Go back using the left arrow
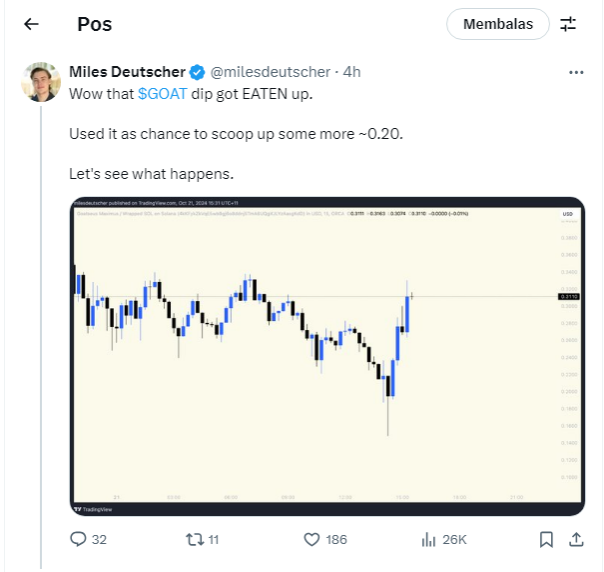This screenshot has width=604, height=572. pyautogui.click(x=31, y=24)
